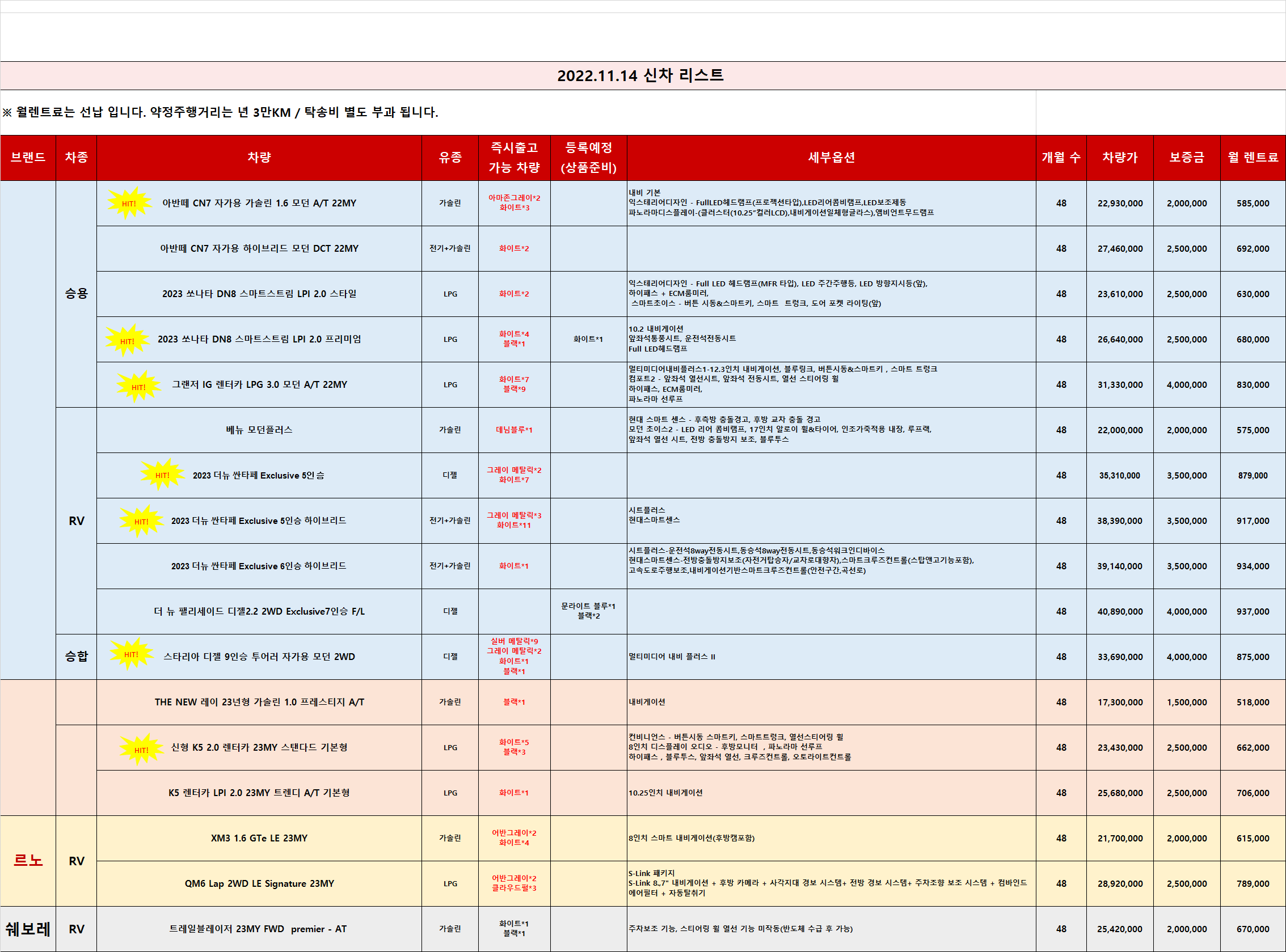
Task: Click the '아마존그레이*2 화이트*3' color cell
Action: 515,203
